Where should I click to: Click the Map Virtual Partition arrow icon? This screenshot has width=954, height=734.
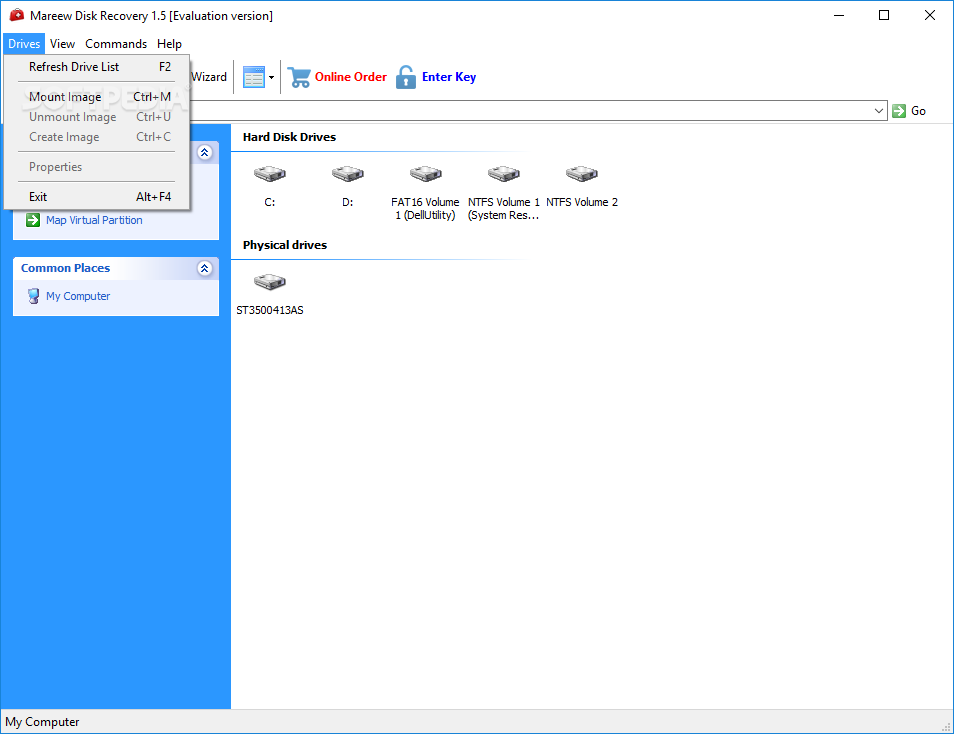coord(33,220)
